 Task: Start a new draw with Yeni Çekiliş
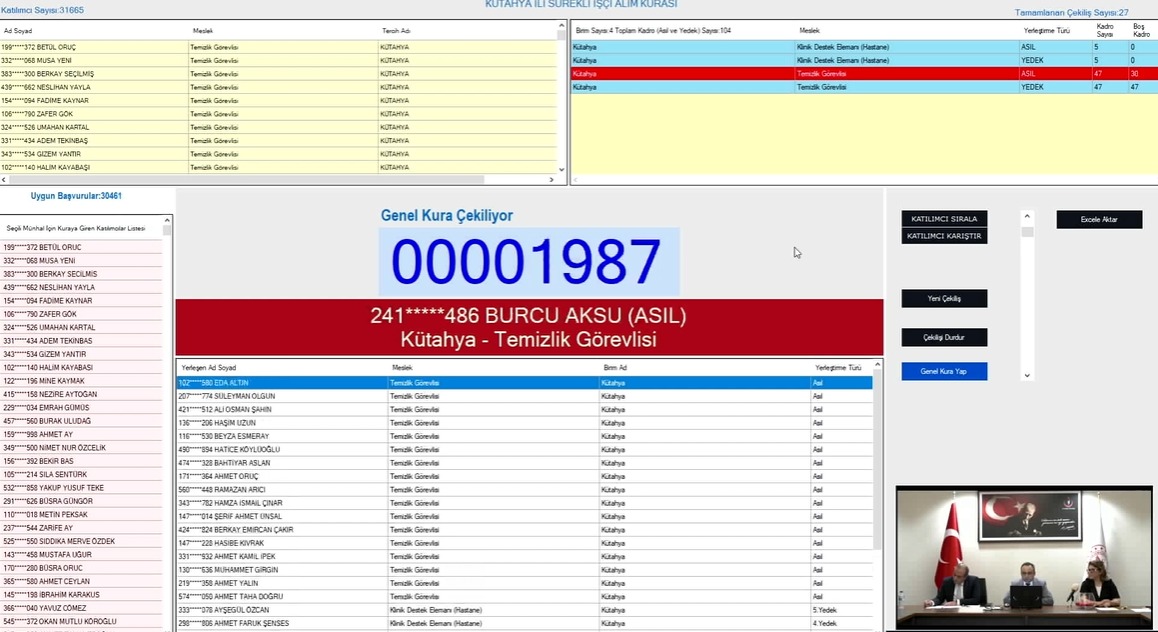coord(944,299)
